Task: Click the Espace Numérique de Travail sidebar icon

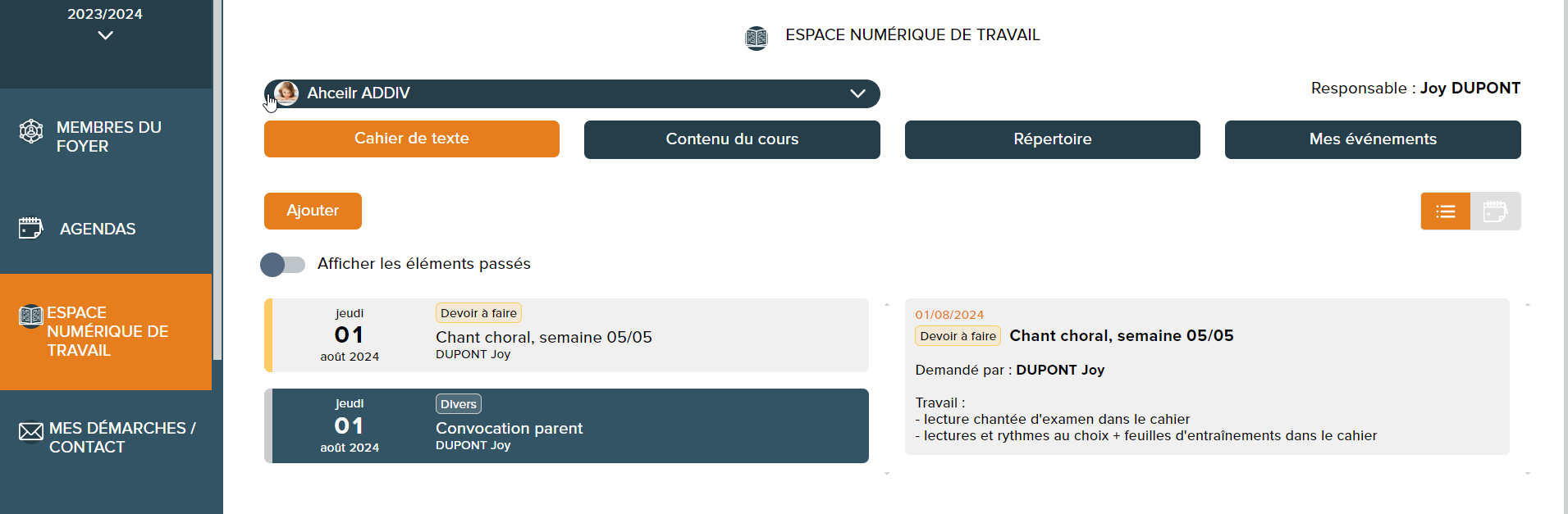Action: click(31, 315)
